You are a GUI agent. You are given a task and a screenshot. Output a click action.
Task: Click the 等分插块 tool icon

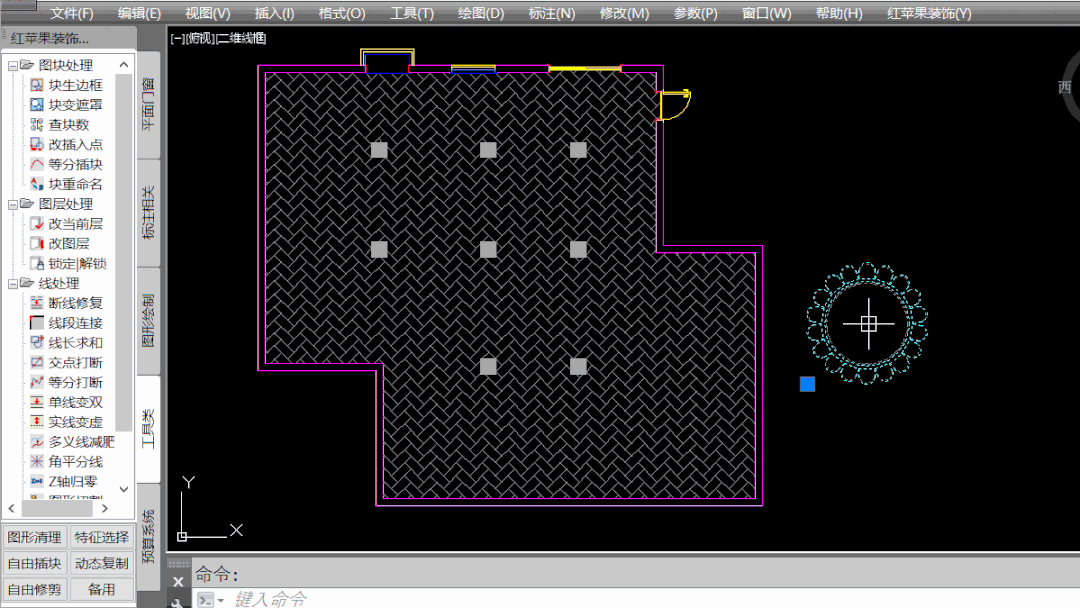pos(37,164)
